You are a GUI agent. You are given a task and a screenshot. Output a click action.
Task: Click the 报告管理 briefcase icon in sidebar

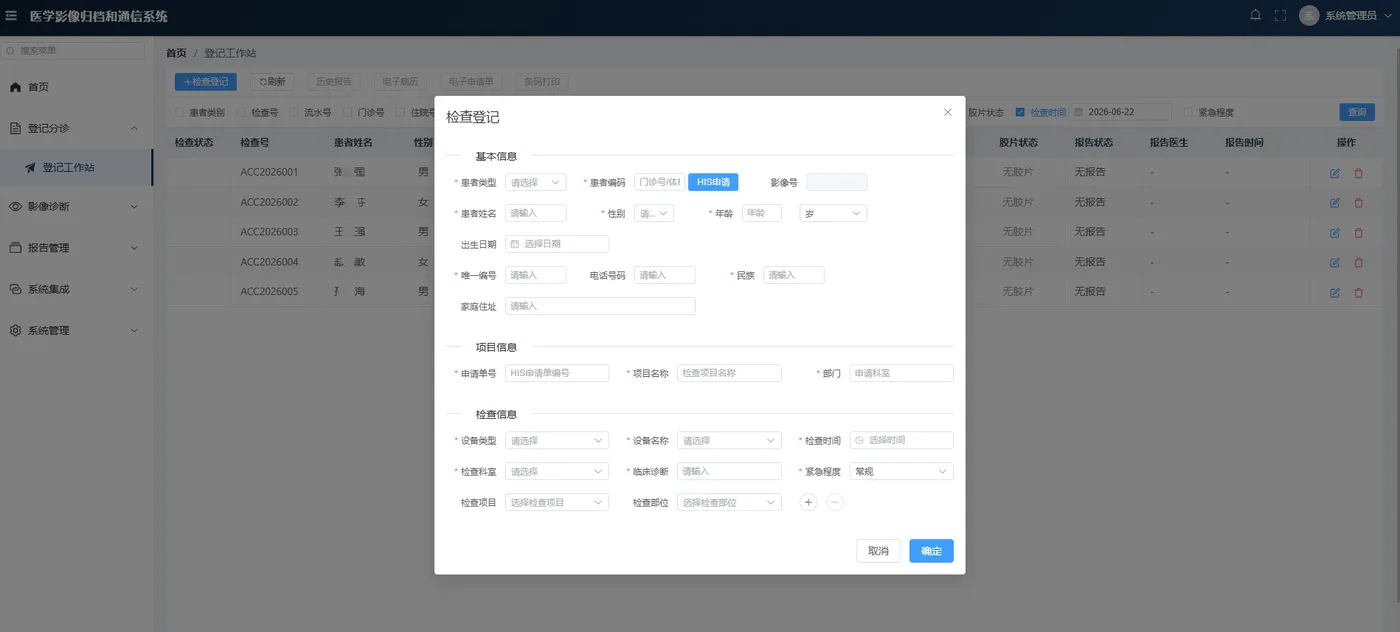[x=15, y=247]
